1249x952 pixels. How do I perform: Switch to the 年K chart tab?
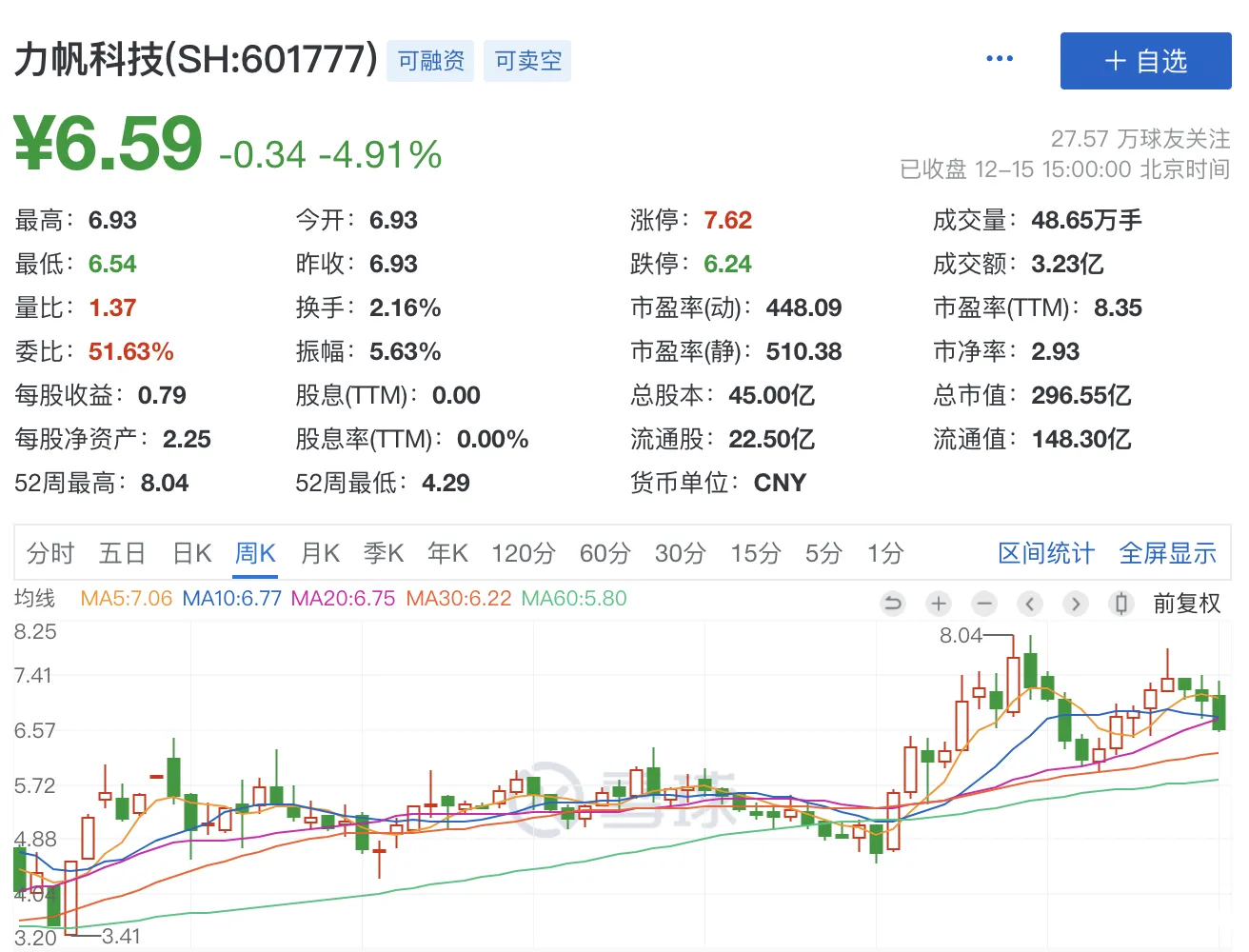click(x=448, y=553)
